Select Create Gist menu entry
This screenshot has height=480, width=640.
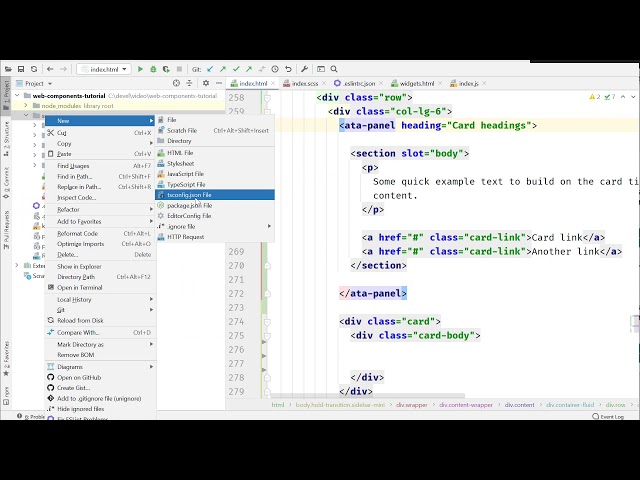(x=100, y=388)
